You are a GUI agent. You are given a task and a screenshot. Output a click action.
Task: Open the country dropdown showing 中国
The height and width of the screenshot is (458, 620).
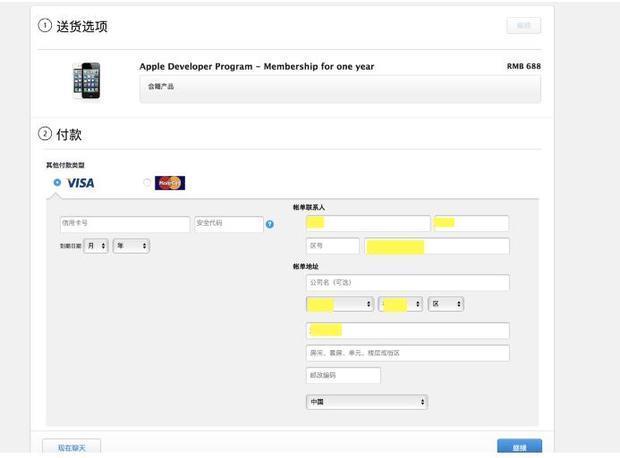pos(367,402)
